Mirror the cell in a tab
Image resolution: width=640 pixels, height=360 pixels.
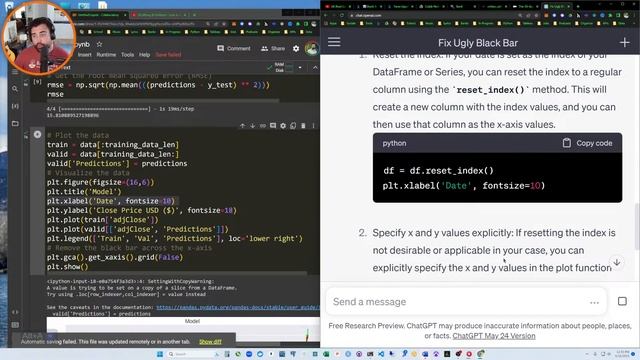(293, 126)
